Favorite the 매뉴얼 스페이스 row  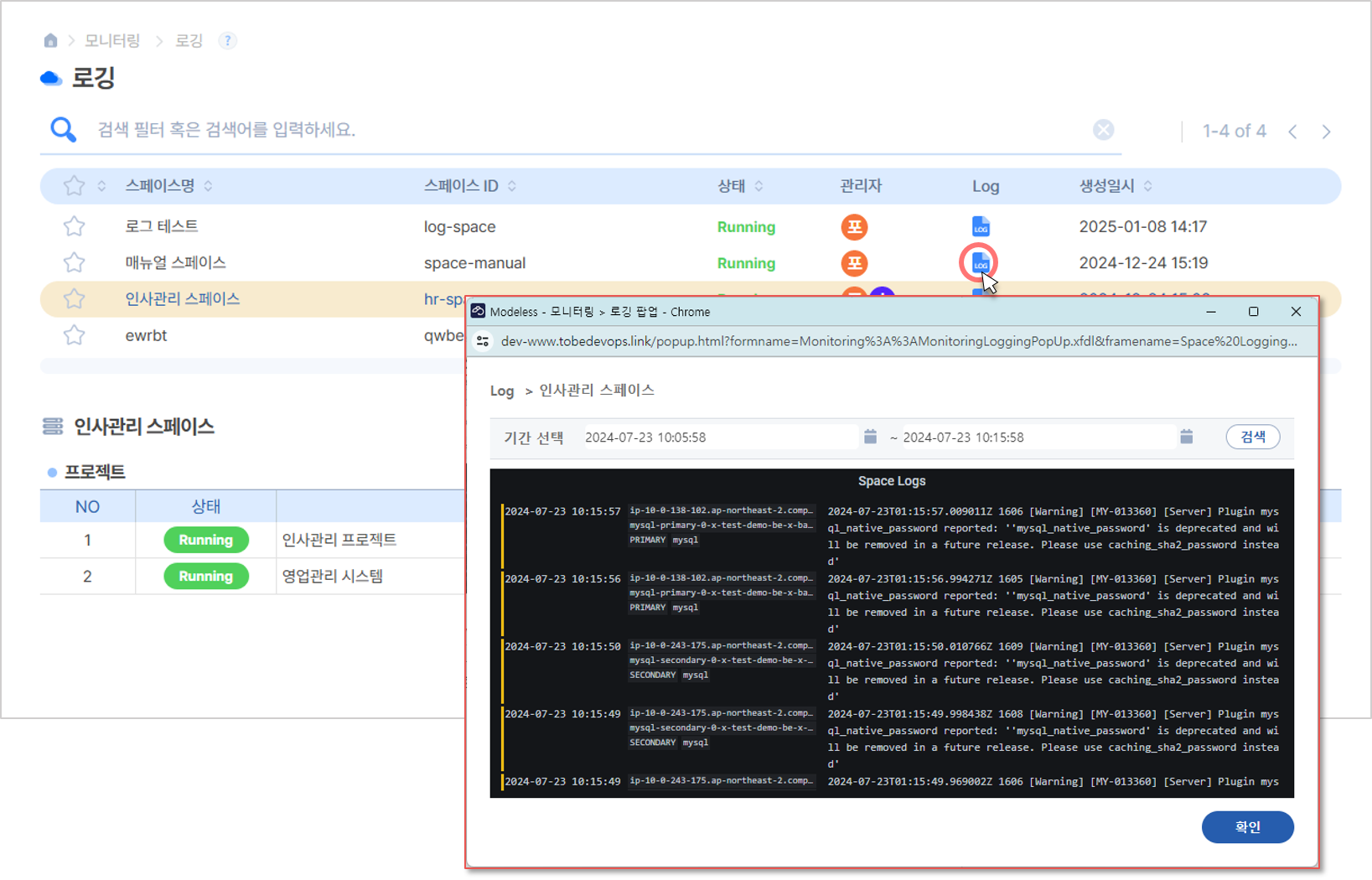click(74, 262)
